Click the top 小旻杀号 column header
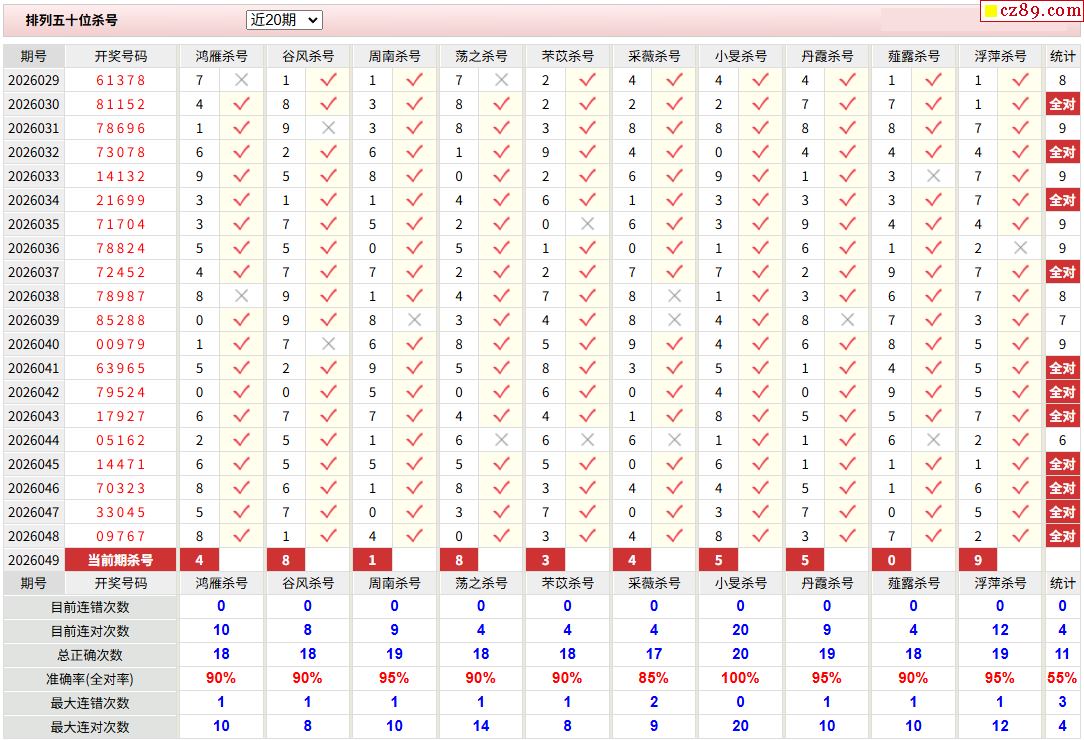Image resolution: width=1084 pixels, height=740 pixels. pos(740,56)
